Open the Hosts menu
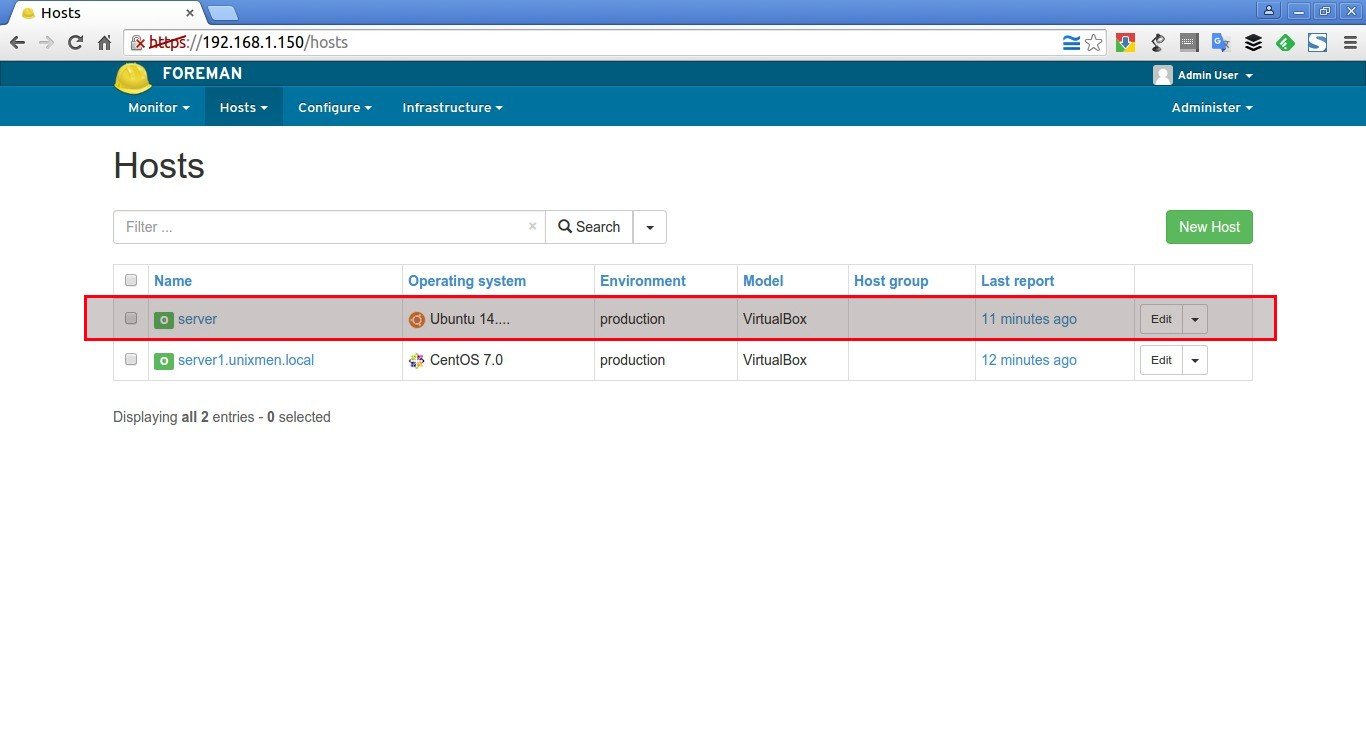The image size is (1366, 744). point(244,107)
